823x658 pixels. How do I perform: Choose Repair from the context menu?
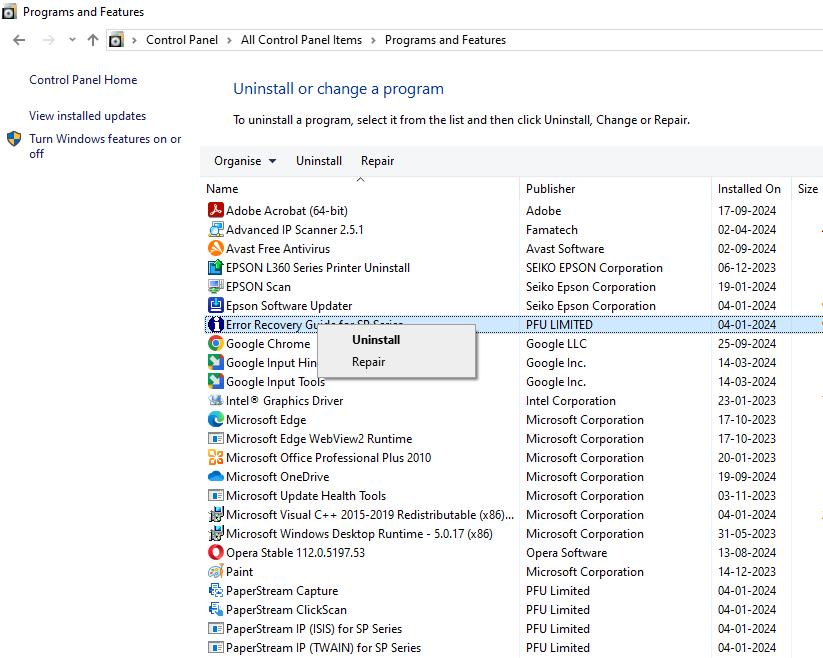(x=369, y=362)
